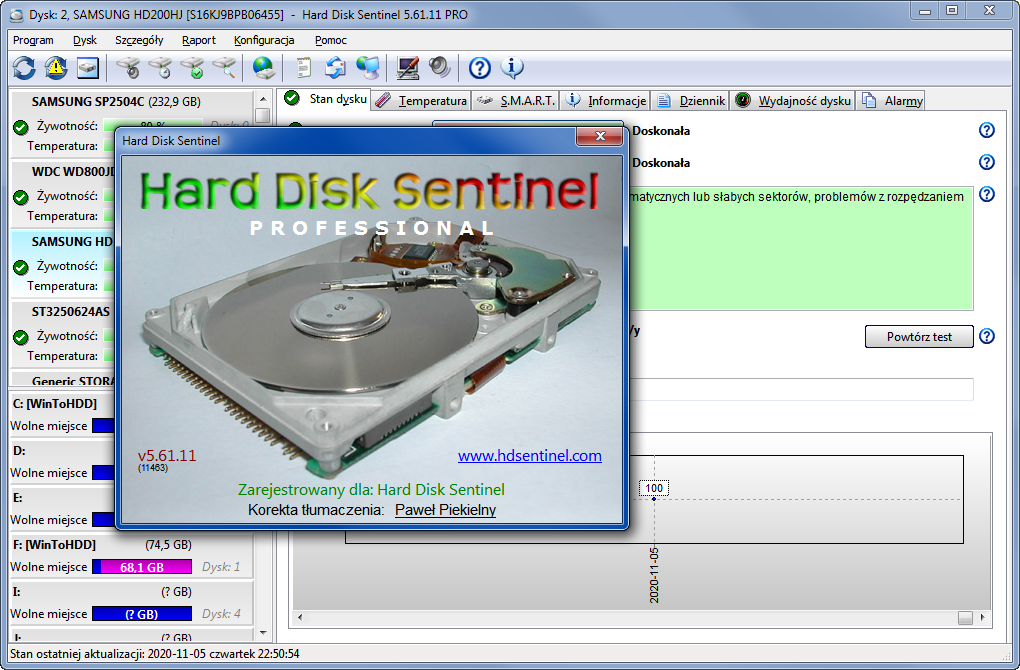Screen dimensions: 1020x670
Task: Click disk list scrollbar up arrow
Action: (263, 99)
